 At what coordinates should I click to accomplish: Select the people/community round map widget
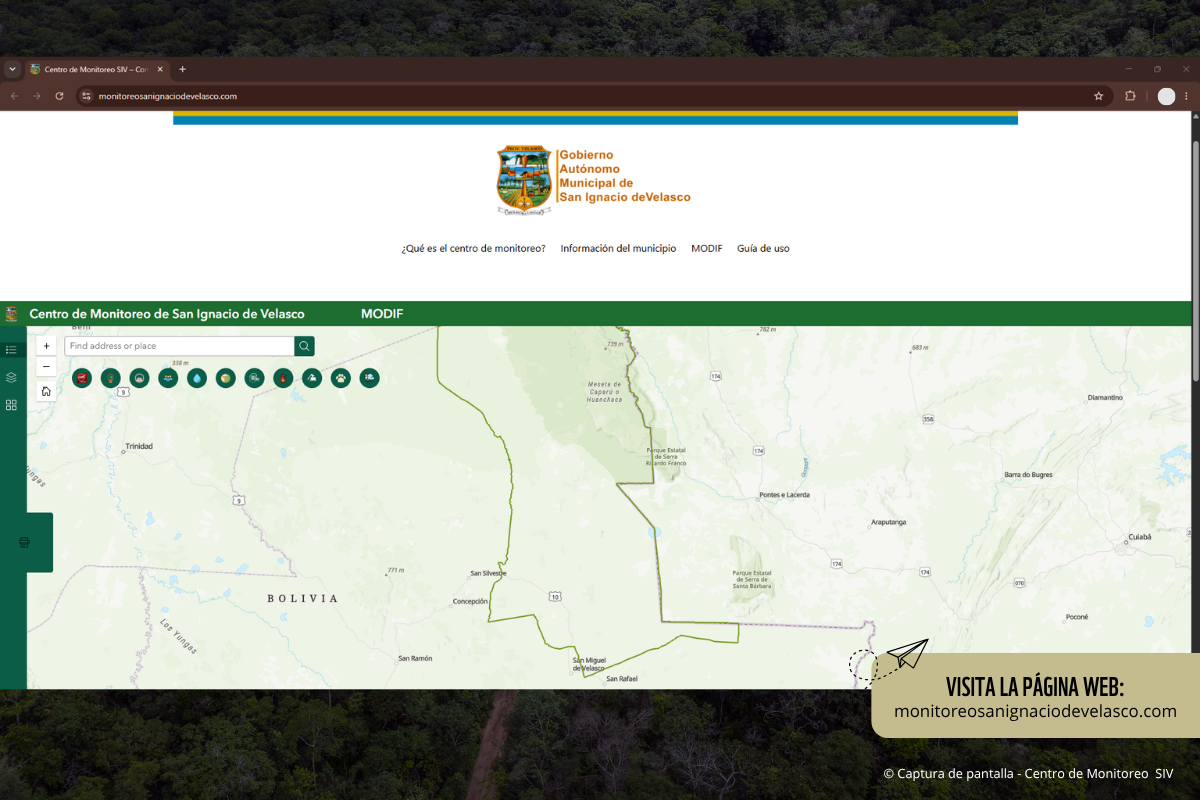pyautogui.click(x=168, y=378)
